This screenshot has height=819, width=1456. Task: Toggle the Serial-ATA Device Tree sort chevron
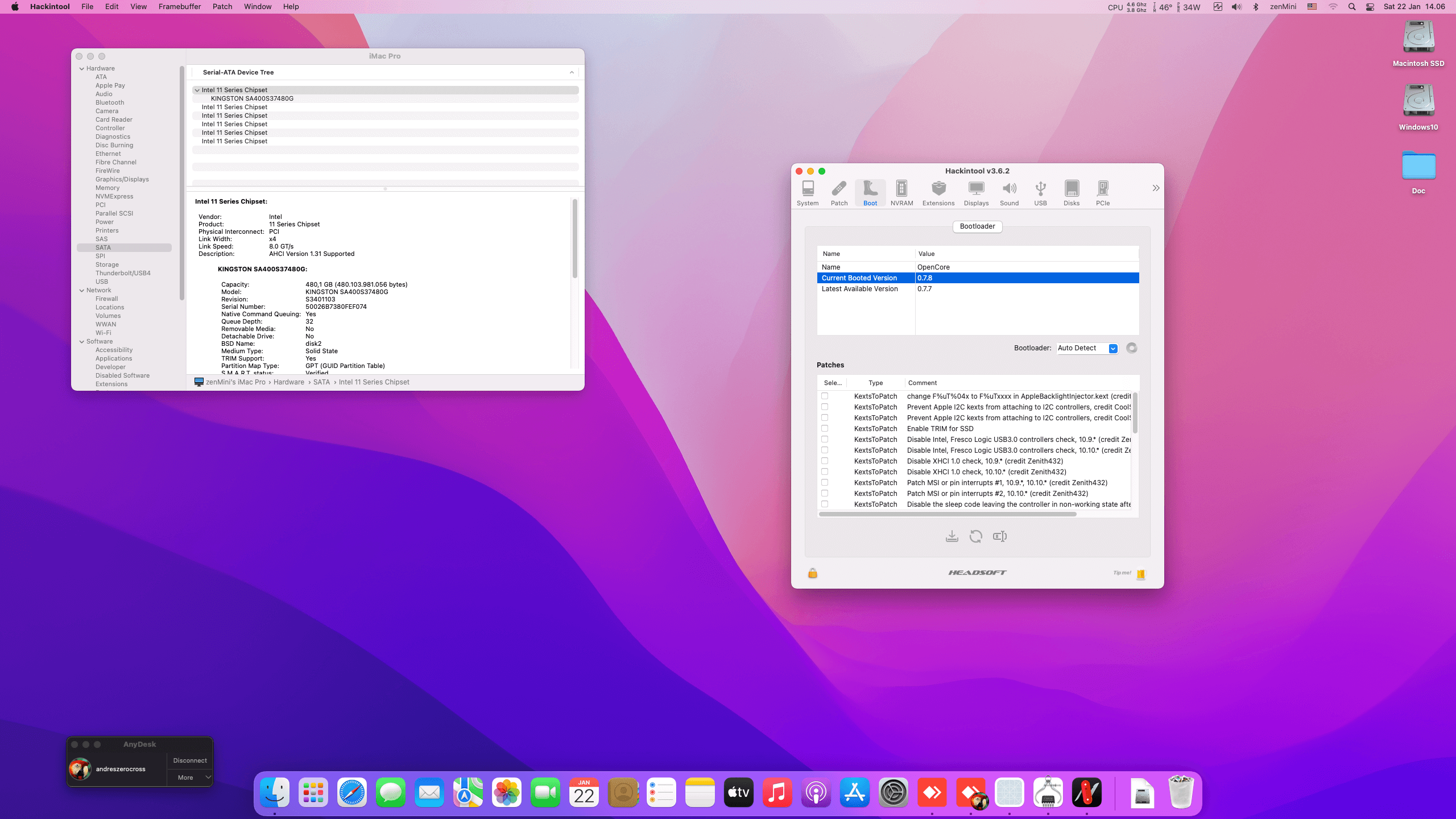(x=572, y=72)
